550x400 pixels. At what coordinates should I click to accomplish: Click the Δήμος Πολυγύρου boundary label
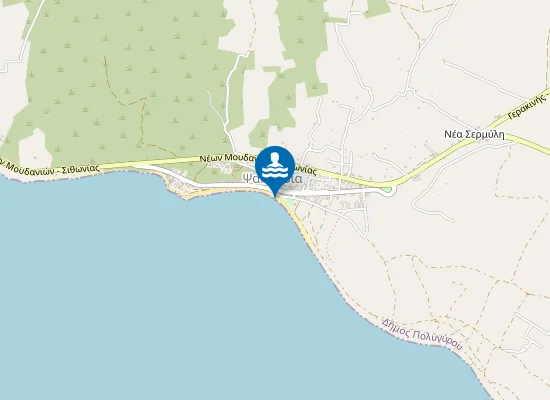(422, 334)
